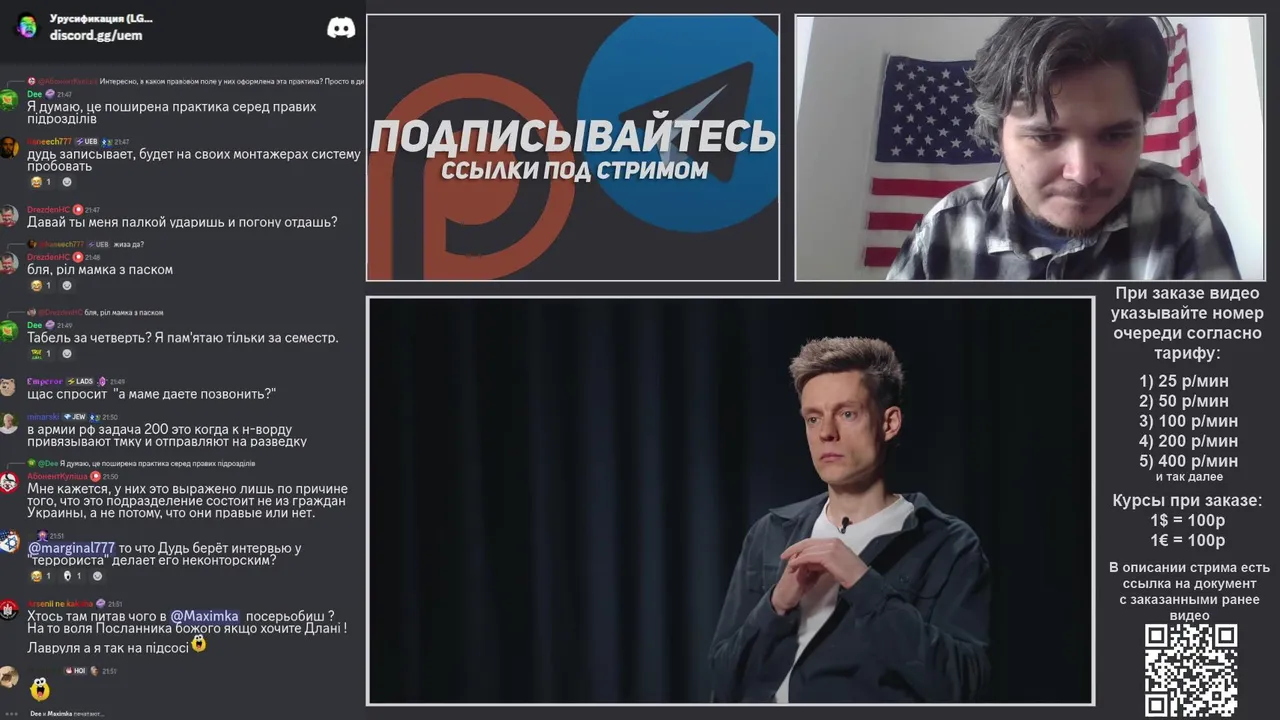Click the laughing reaction under 'дудь записывает'
The height and width of the screenshot is (720, 1280).
41,182
